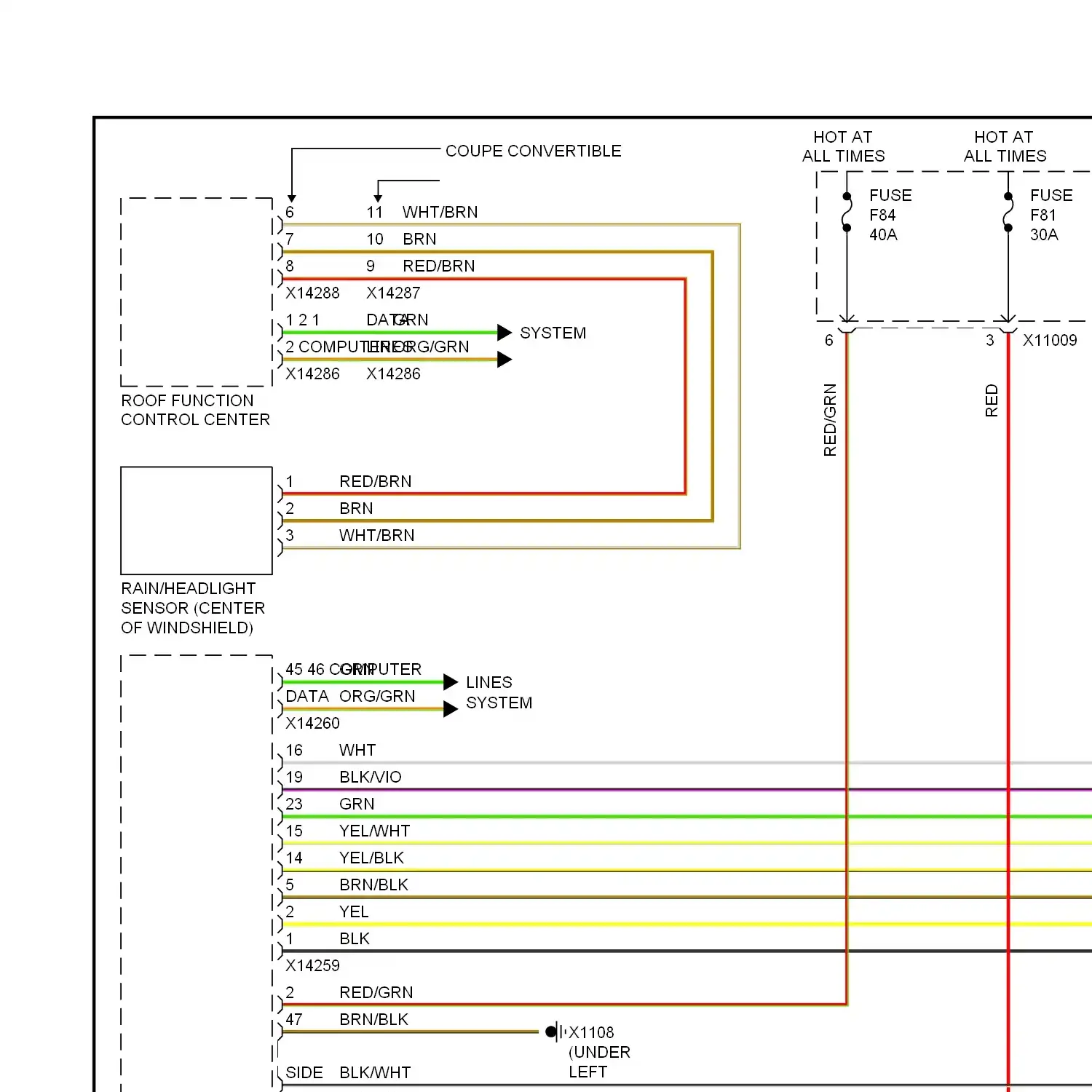Click the arrowhead pointing to the upper SYSTEM label
1092x1092 pixels.
pos(505,333)
